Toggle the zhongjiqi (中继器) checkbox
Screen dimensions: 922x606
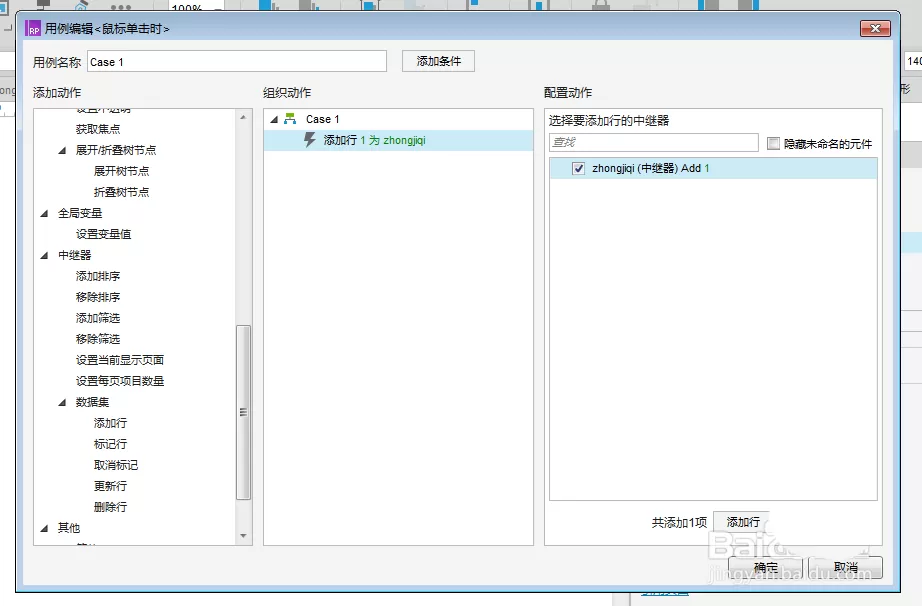(x=579, y=169)
